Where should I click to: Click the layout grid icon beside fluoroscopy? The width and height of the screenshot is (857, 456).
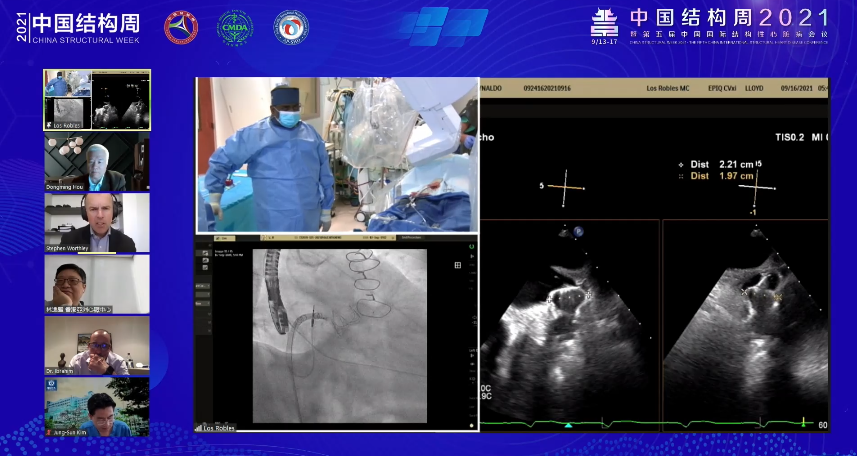[x=458, y=265]
